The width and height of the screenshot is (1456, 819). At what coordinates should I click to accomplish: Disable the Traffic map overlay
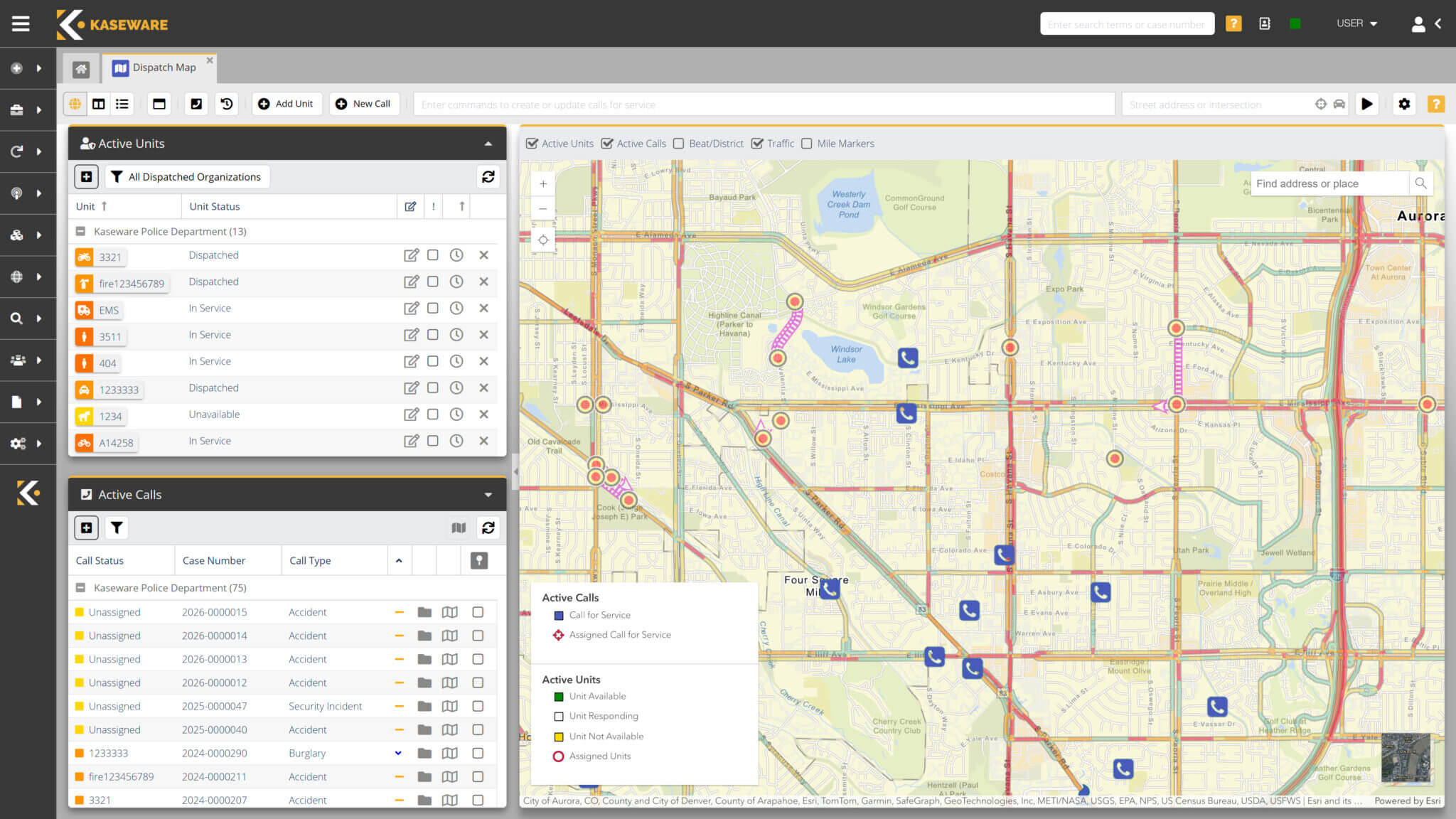coord(756,144)
